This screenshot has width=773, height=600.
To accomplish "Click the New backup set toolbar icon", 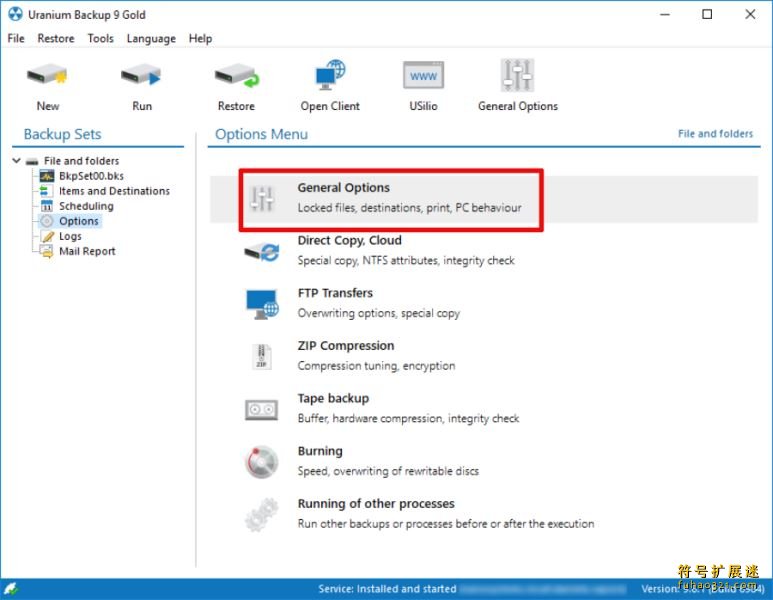I will coord(47,75).
